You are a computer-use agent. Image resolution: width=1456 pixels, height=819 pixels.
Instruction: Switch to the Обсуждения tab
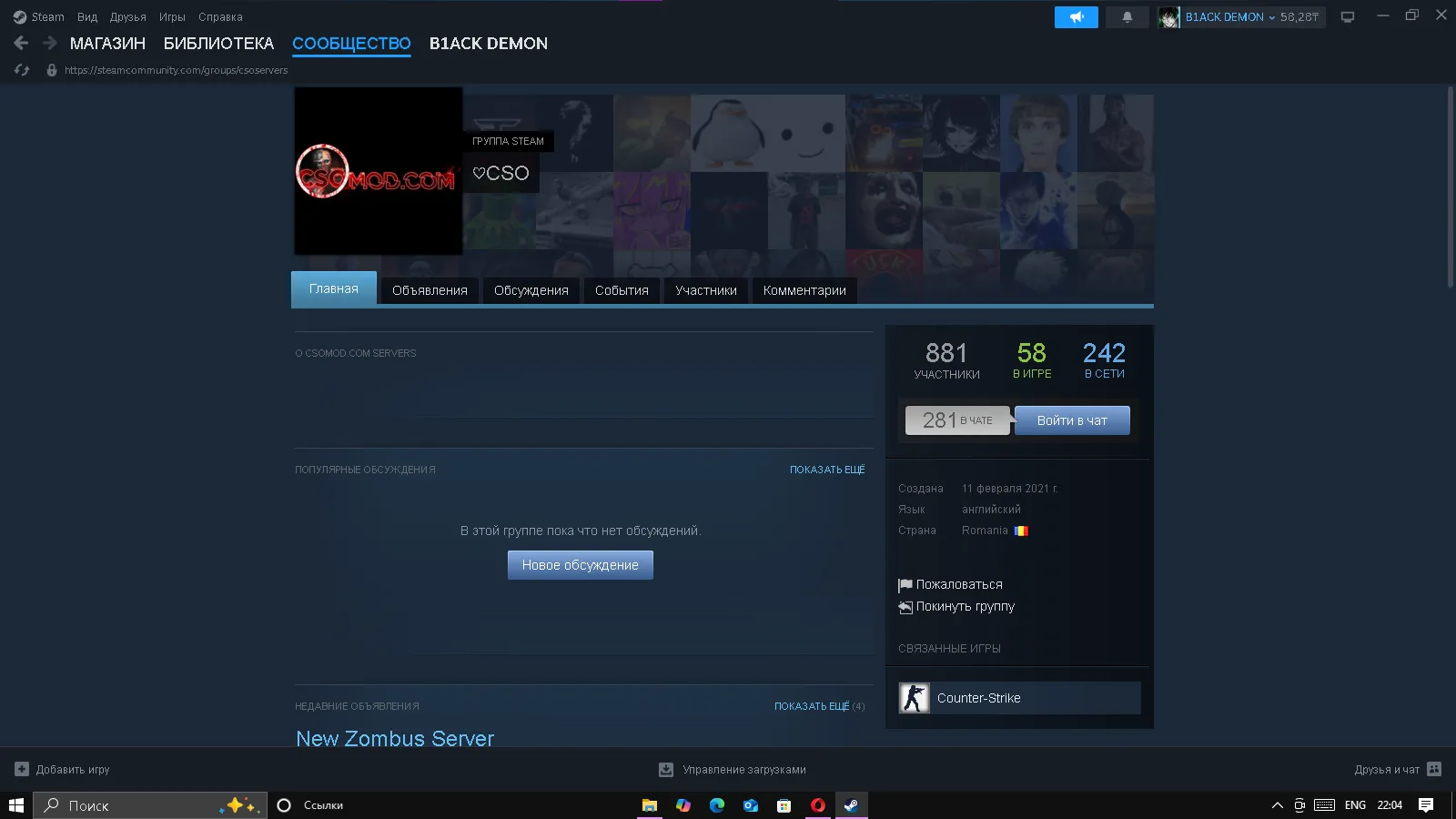(531, 290)
